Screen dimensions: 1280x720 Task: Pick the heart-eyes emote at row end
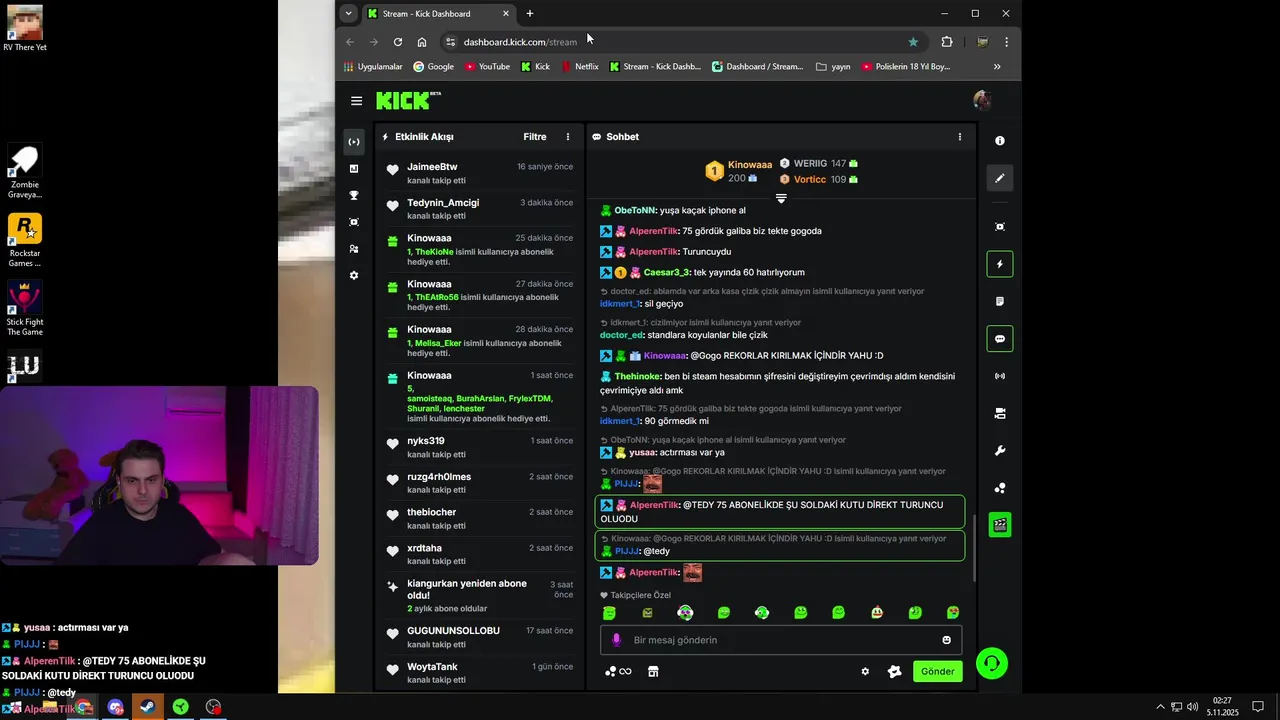[x=953, y=613]
